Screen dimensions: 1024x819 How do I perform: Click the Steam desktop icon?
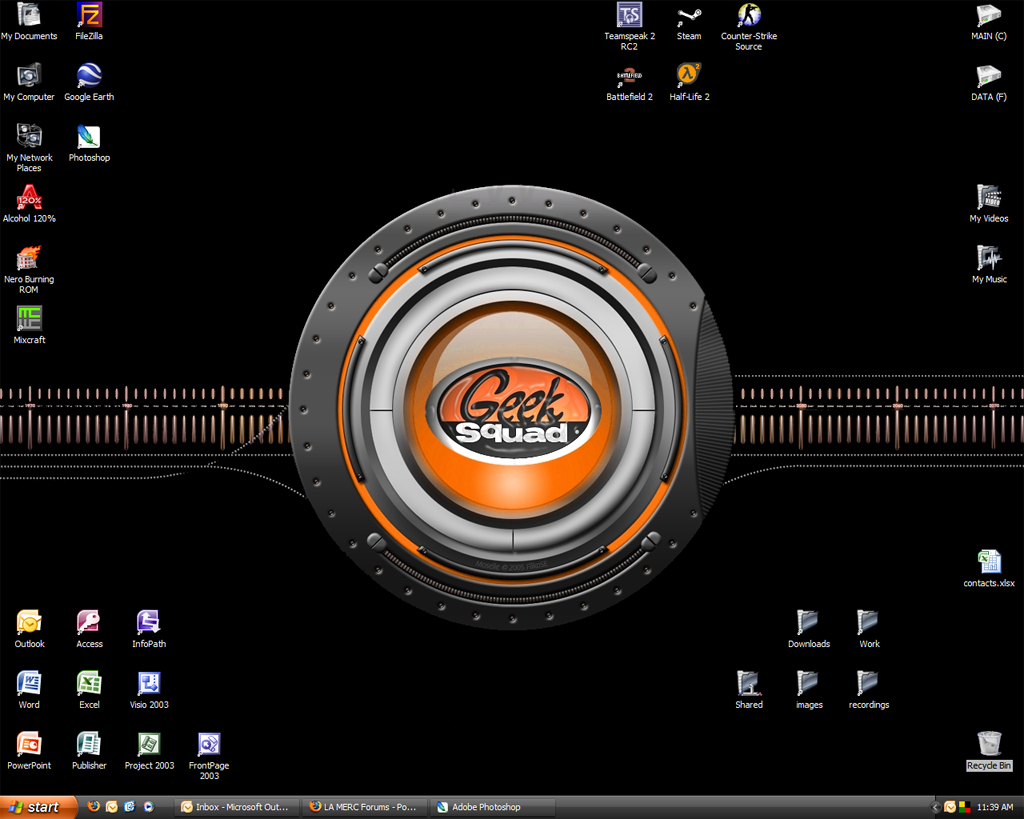[x=689, y=22]
